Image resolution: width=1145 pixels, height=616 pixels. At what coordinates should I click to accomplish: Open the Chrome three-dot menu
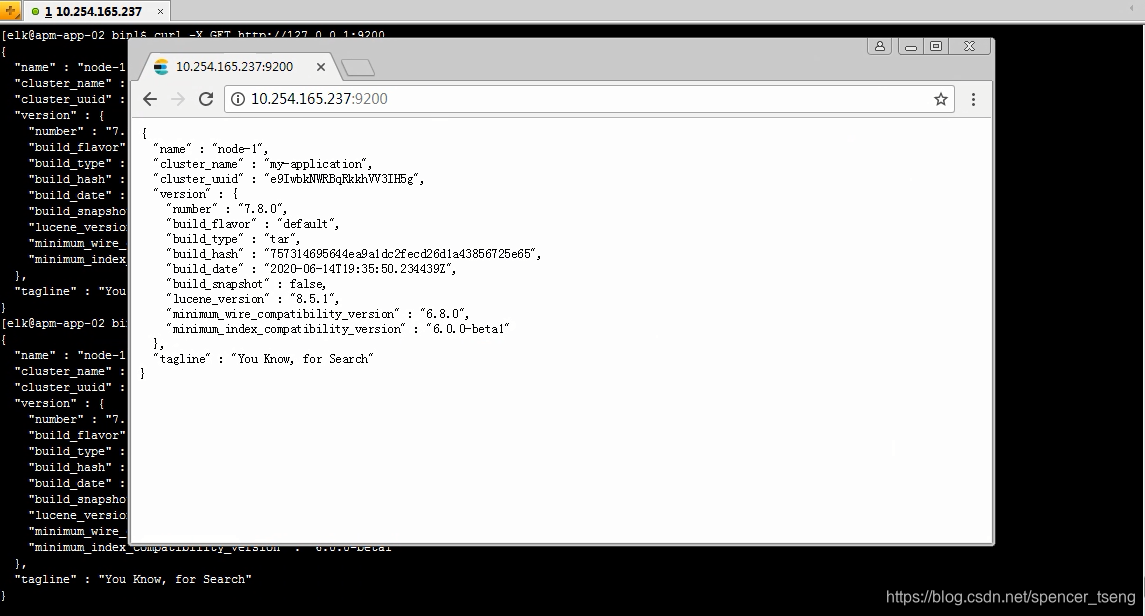coord(973,99)
